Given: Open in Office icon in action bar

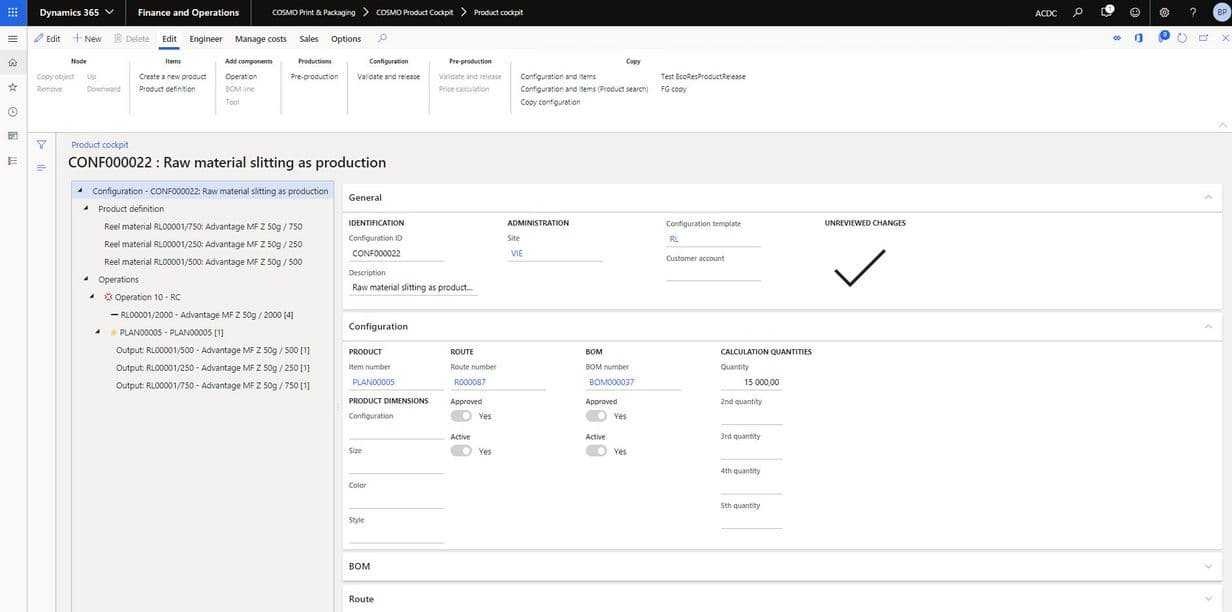Looking at the screenshot, I should tap(1138, 38).
